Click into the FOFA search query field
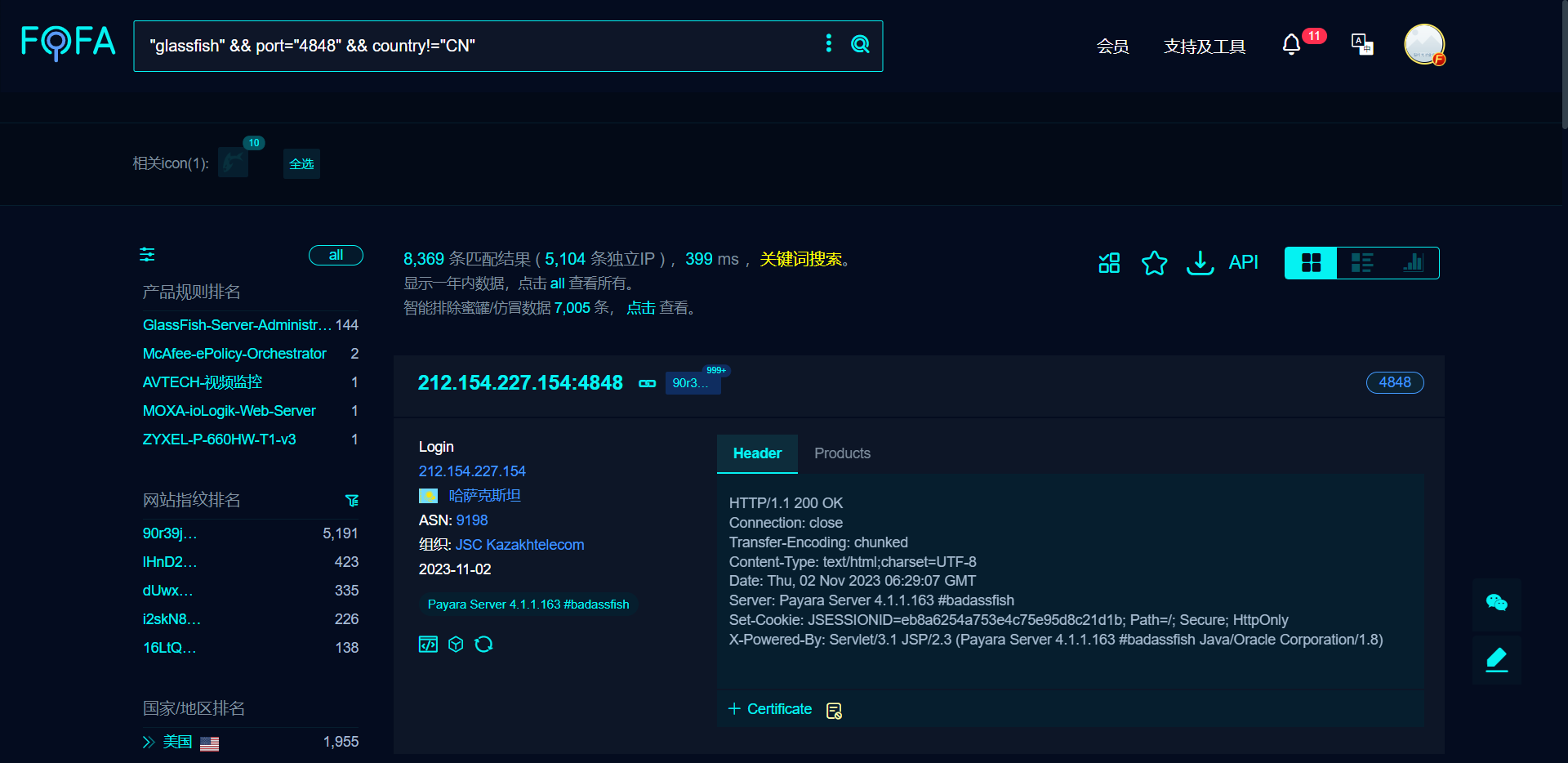The image size is (1568, 763). (x=482, y=46)
